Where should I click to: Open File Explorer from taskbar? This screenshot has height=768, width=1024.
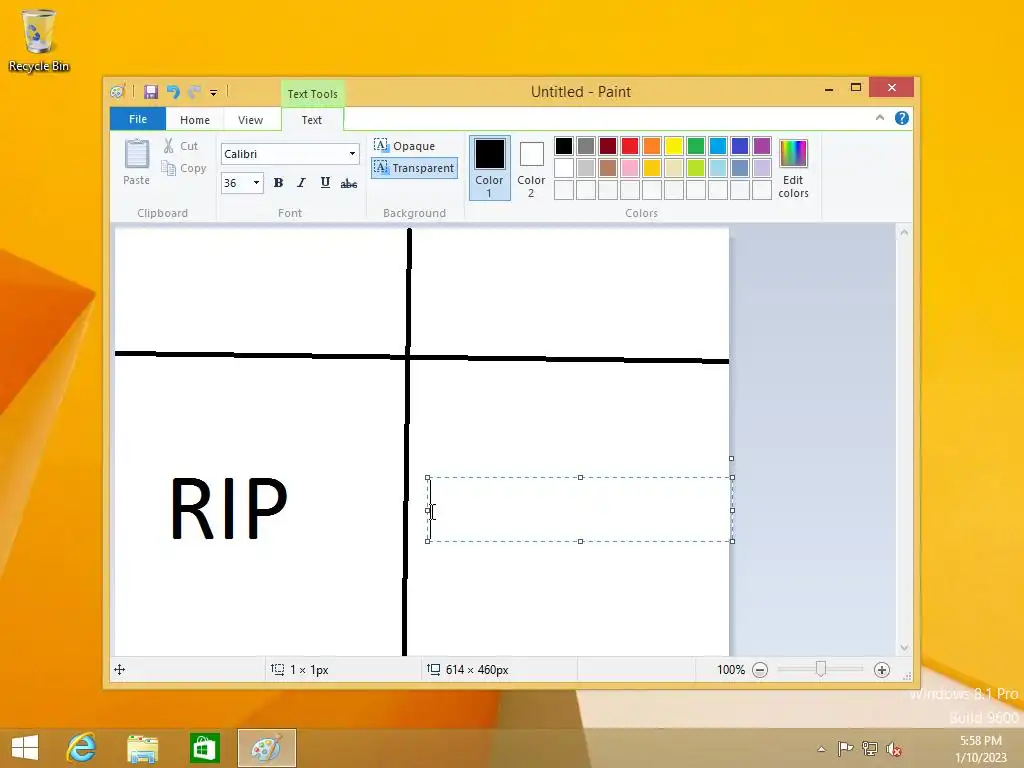coord(142,748)
